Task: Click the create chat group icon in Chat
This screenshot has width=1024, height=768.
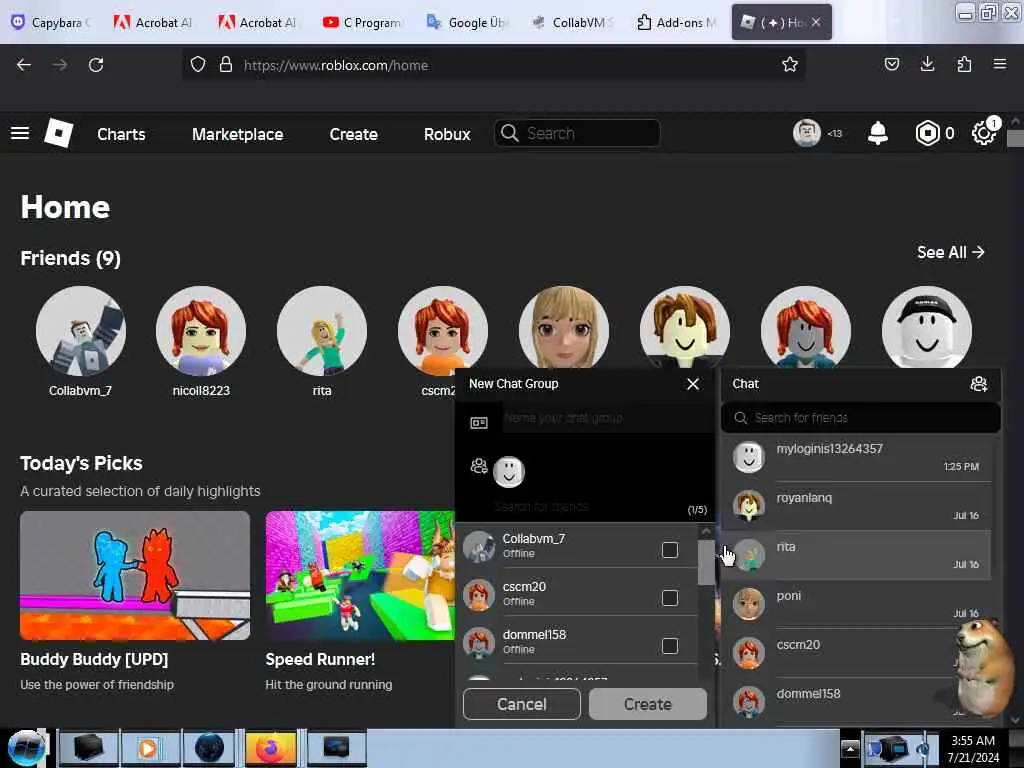Action: pyautogui.click(x=978, y=384)
